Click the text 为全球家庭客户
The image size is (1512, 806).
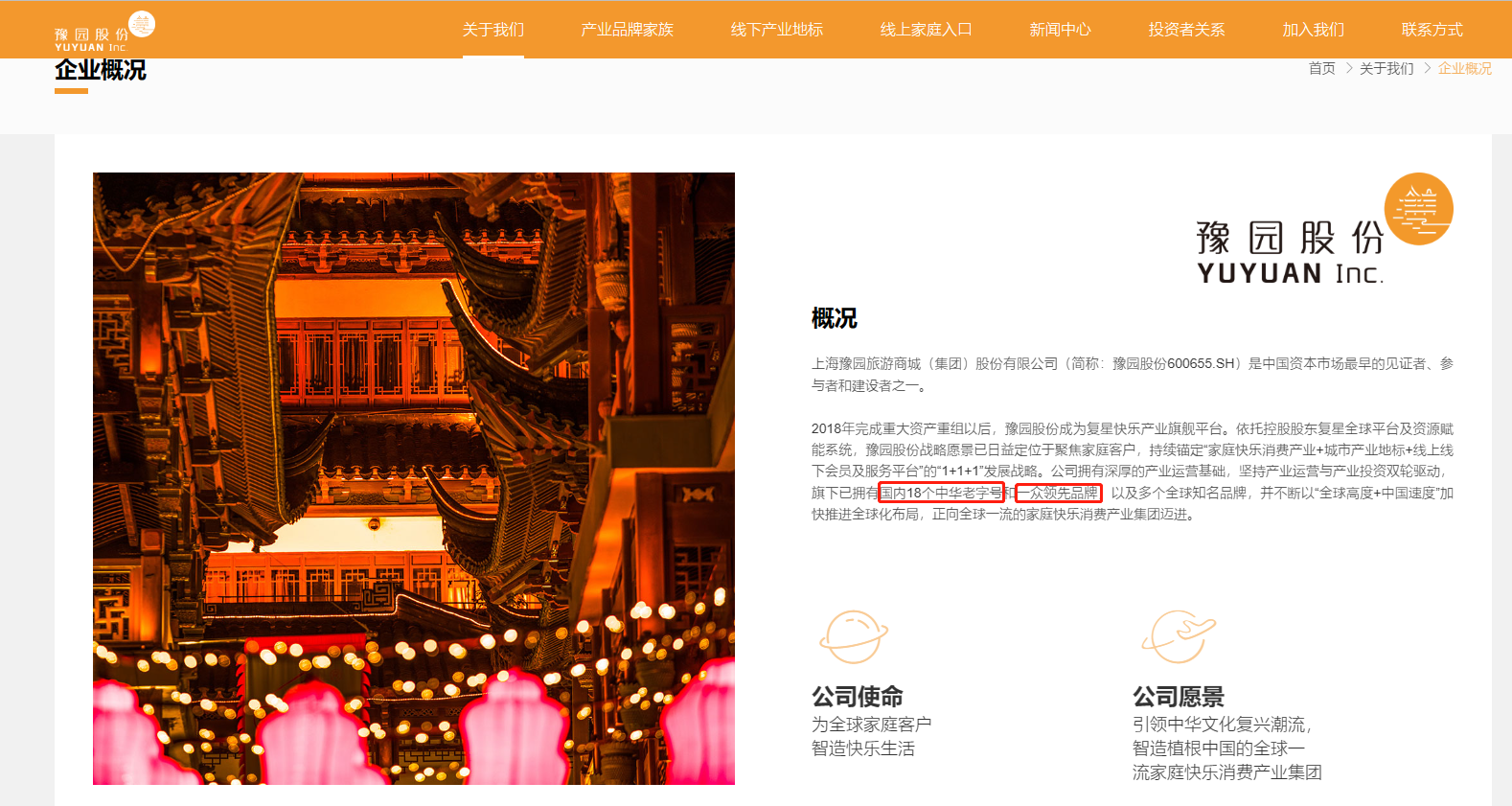872,725
